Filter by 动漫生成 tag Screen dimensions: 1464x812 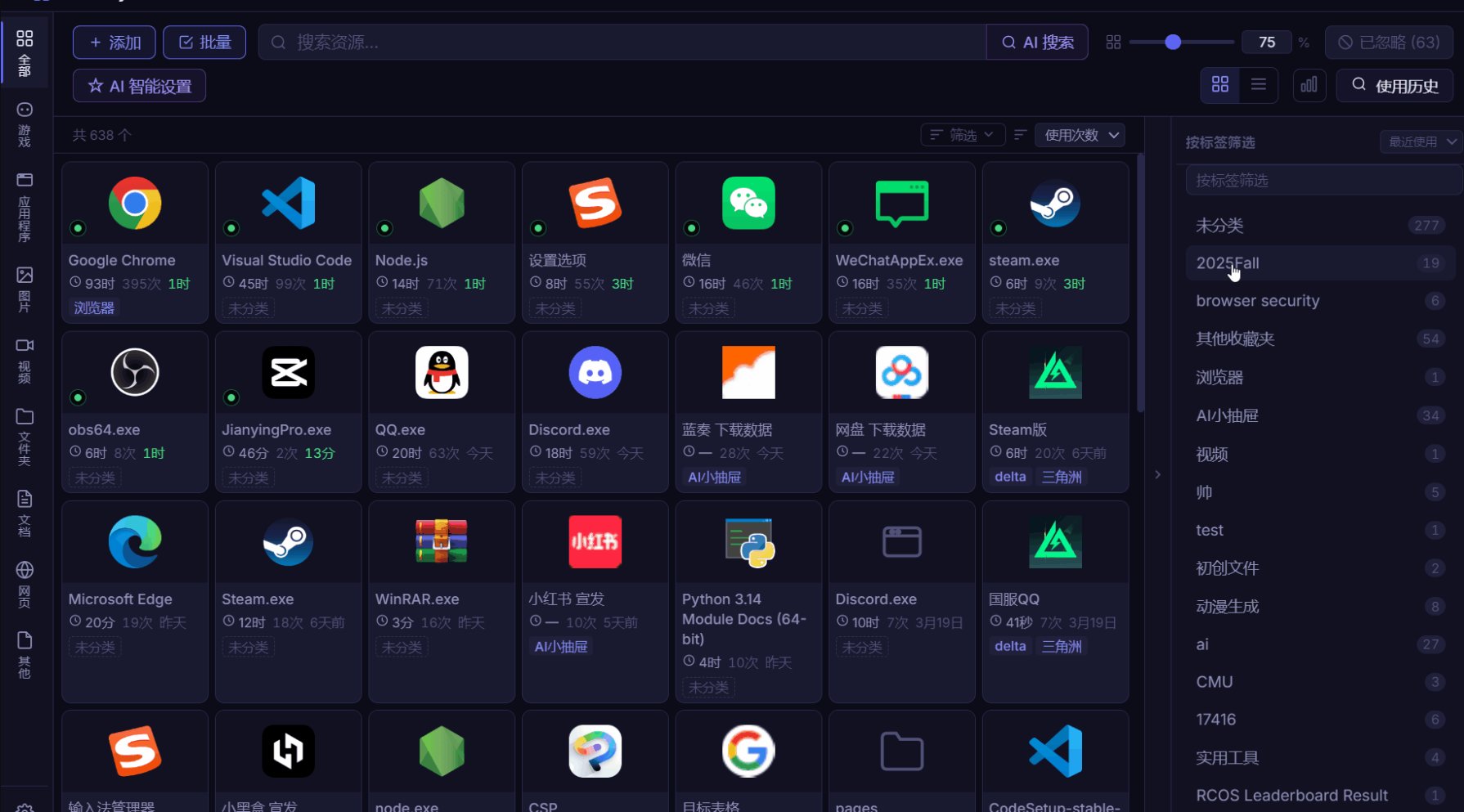point(1320,606)
